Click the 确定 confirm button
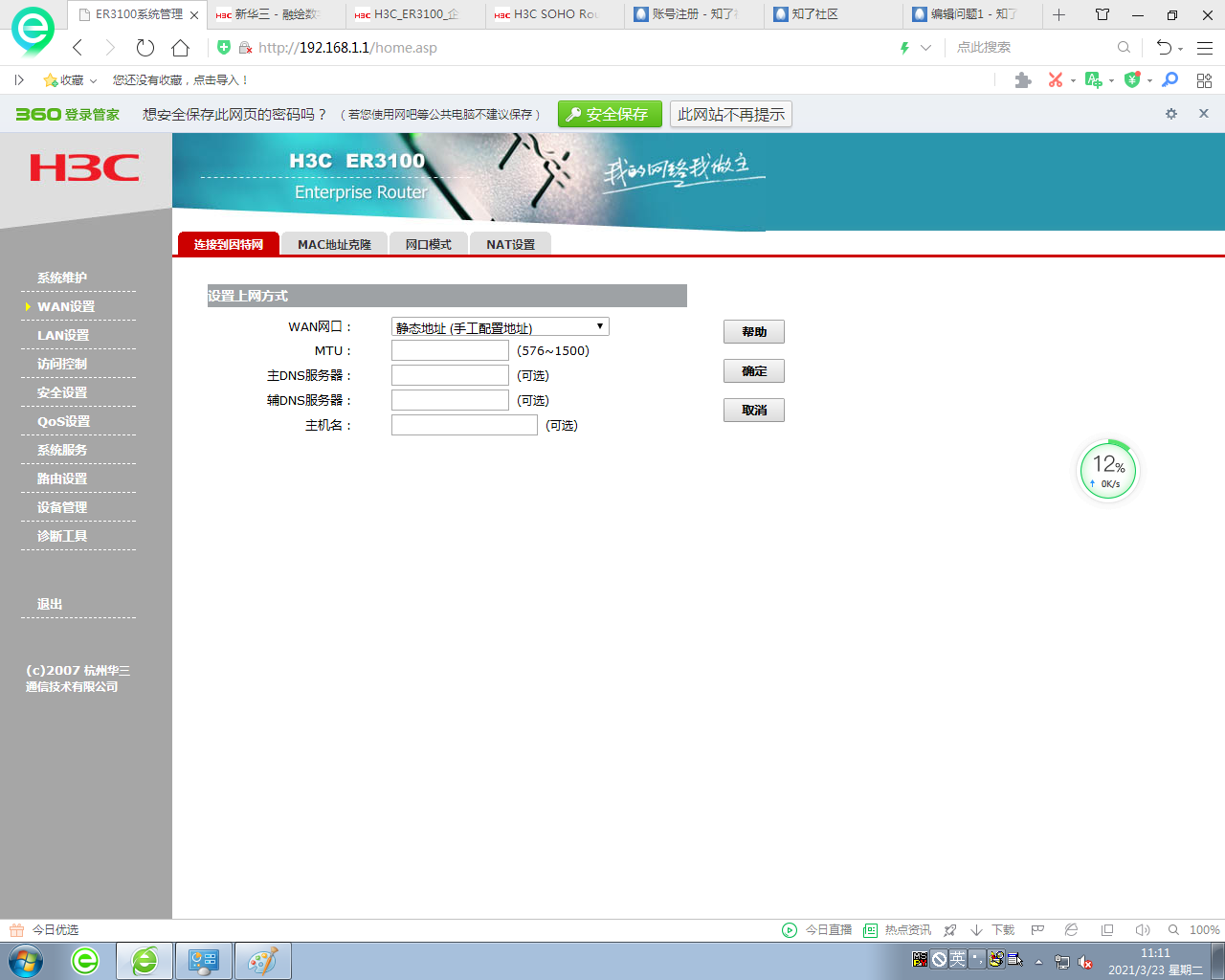 753,371
